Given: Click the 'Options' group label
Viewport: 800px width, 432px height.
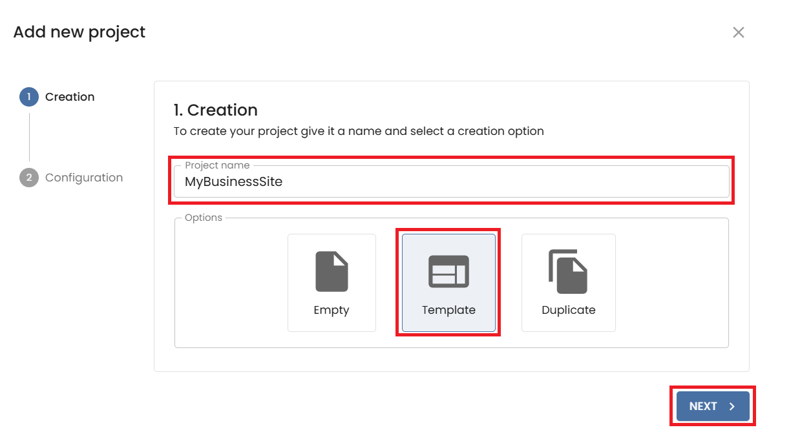Looking at the screenshot, I should pyautogui.click(x=203, y=218).
